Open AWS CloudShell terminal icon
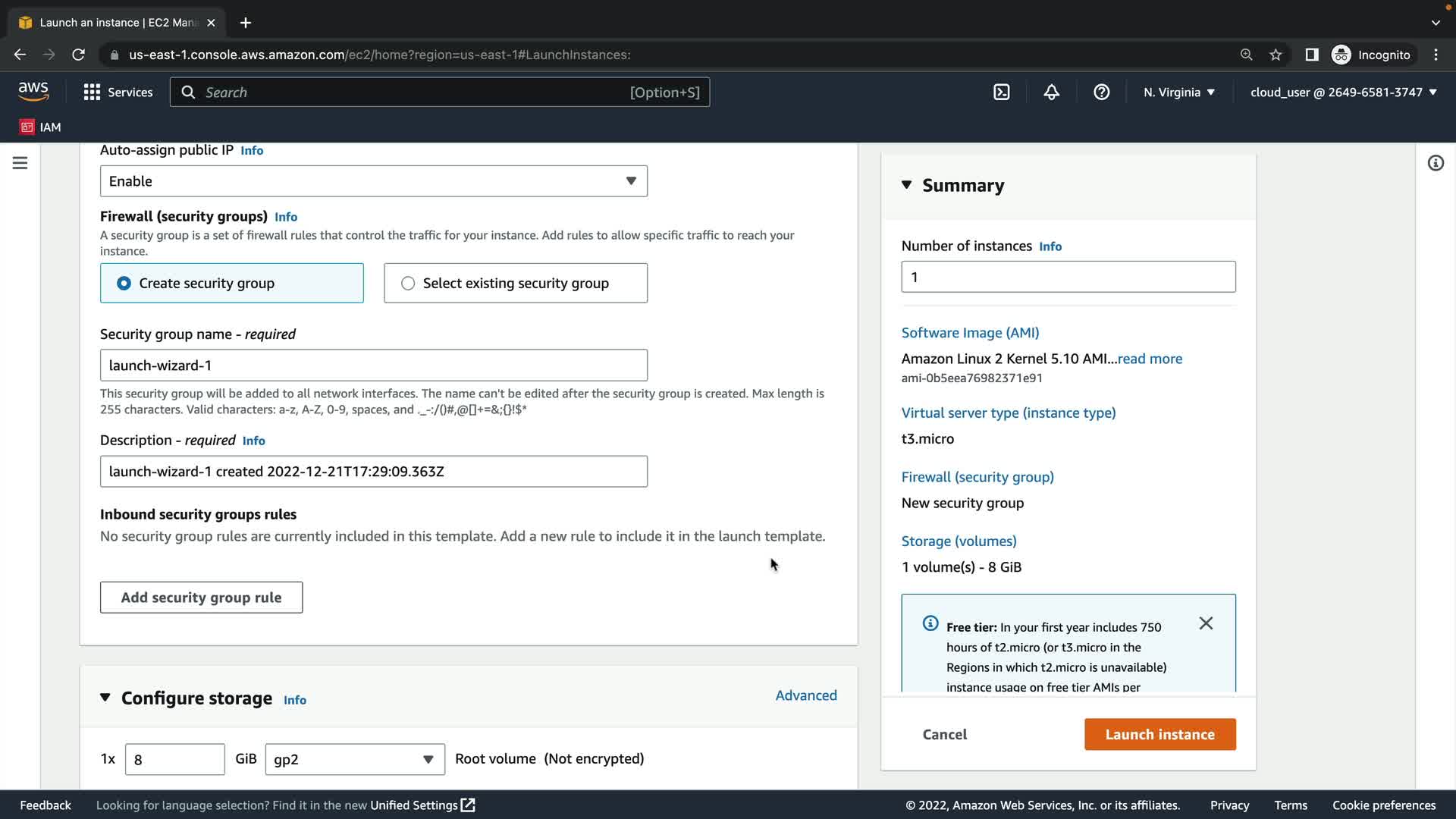Screen dimensions: 1456x819 click(x=1001, y=93)
